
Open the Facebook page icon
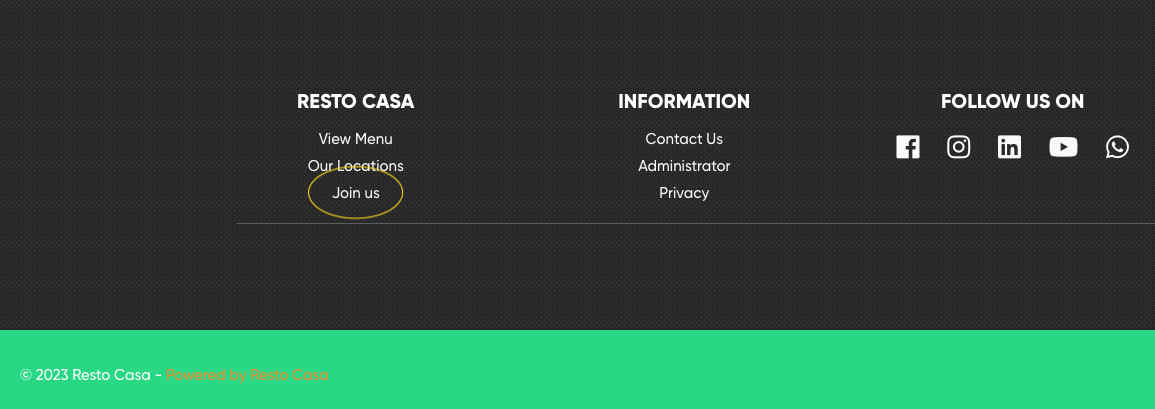[x=907, y=147]
